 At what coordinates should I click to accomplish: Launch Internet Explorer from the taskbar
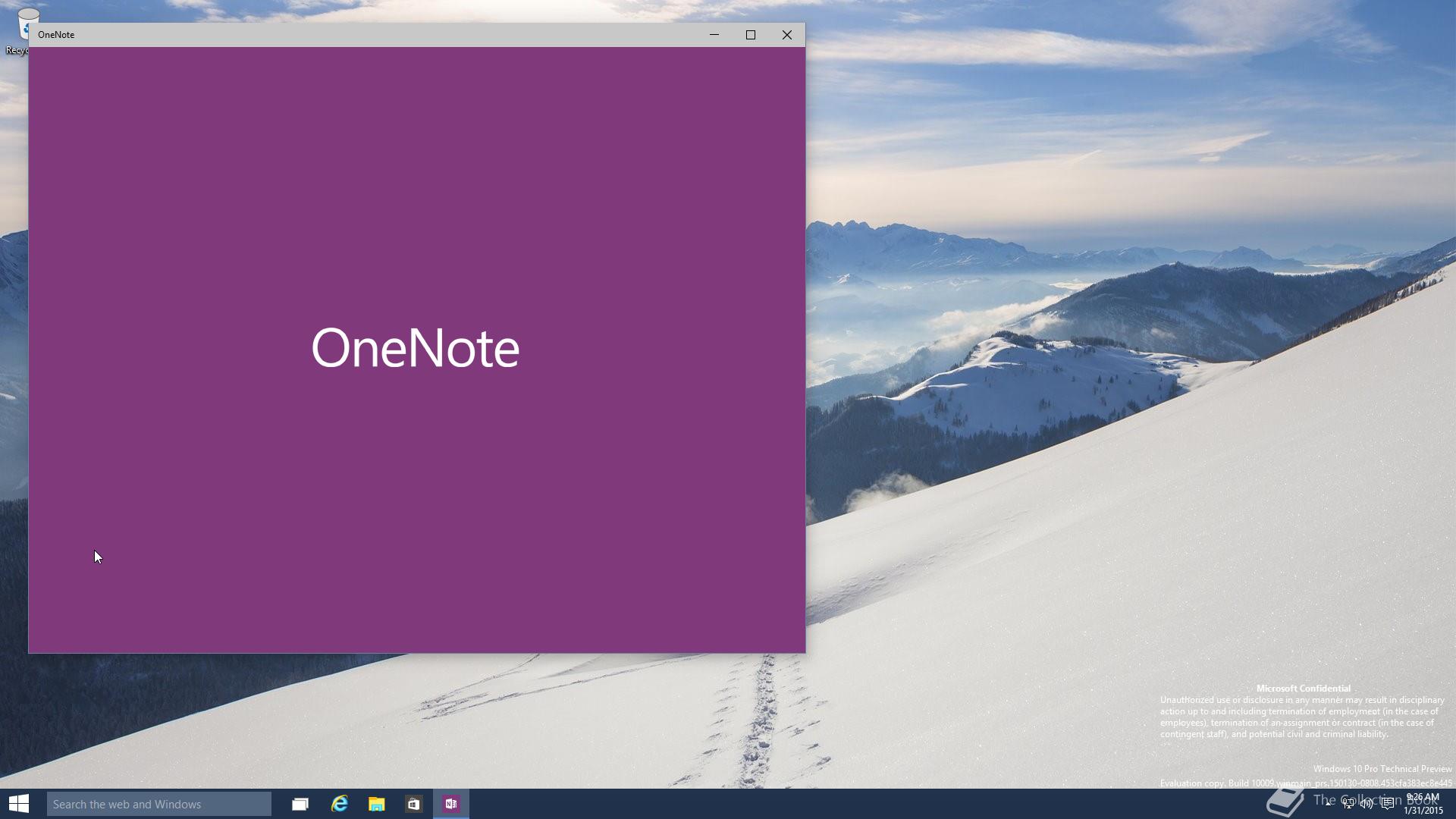(x=339, y=804)
